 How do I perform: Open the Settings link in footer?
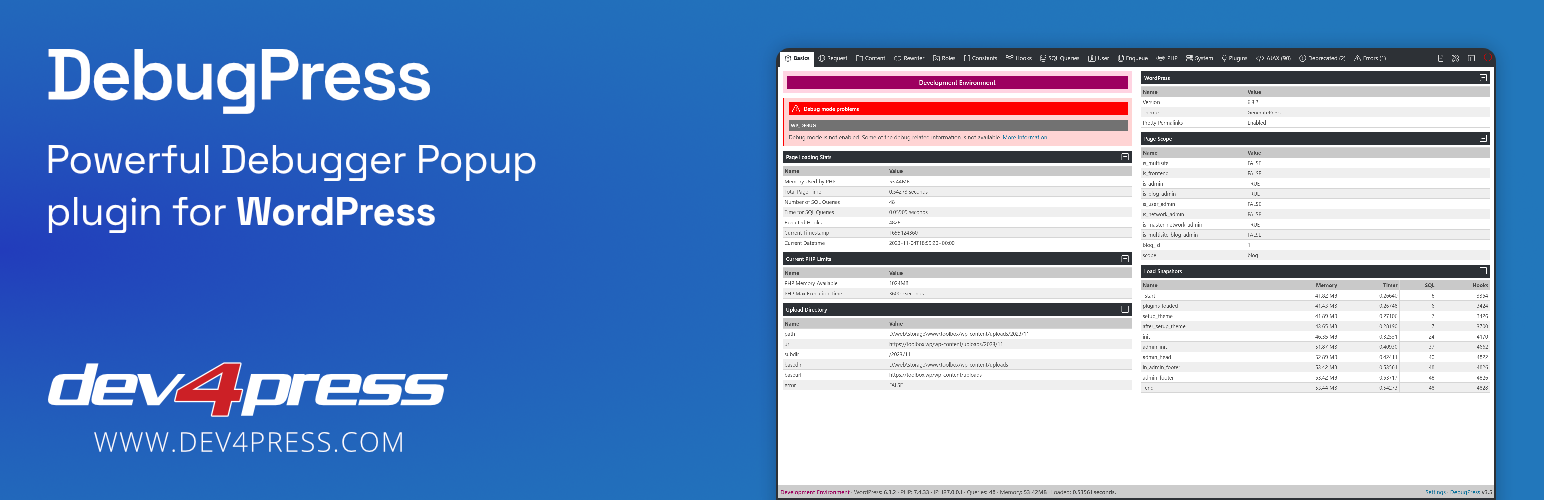pyautogui.click(x=1436, y=492)
